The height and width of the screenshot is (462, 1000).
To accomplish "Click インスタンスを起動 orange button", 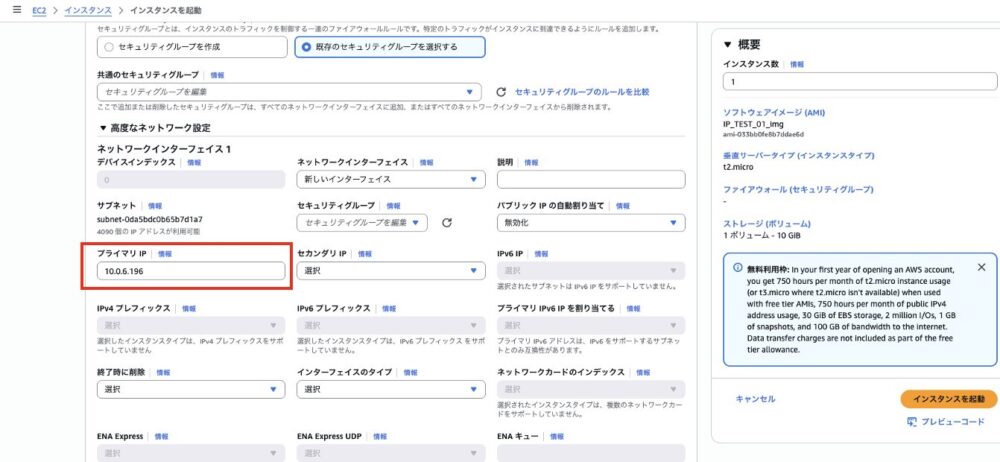I will coord(948,399).
